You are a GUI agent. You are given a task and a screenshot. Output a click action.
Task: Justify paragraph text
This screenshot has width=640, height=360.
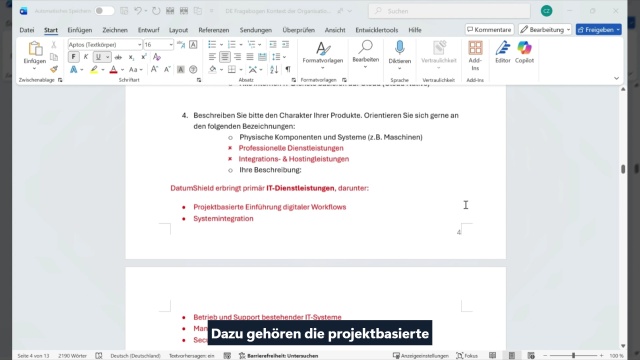click(250, 57)
